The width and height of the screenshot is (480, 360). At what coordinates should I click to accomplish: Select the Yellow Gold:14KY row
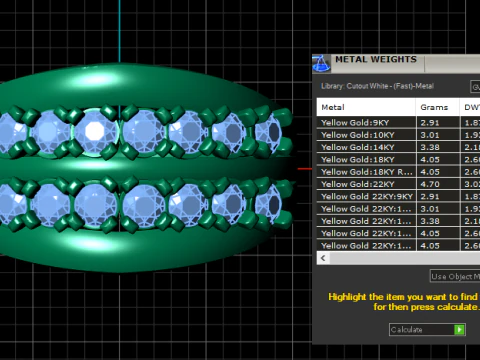(398, 147)
